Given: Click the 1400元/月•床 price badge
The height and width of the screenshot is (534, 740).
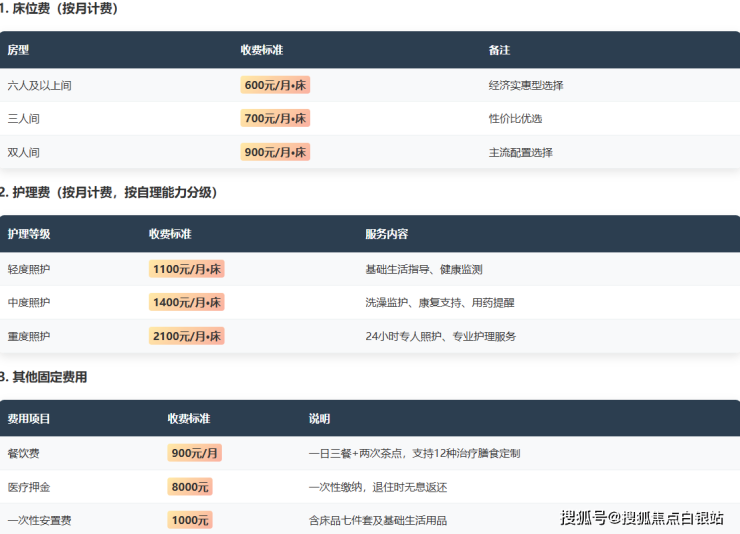Looking at the screenshot, I should [x=186, y=302].
